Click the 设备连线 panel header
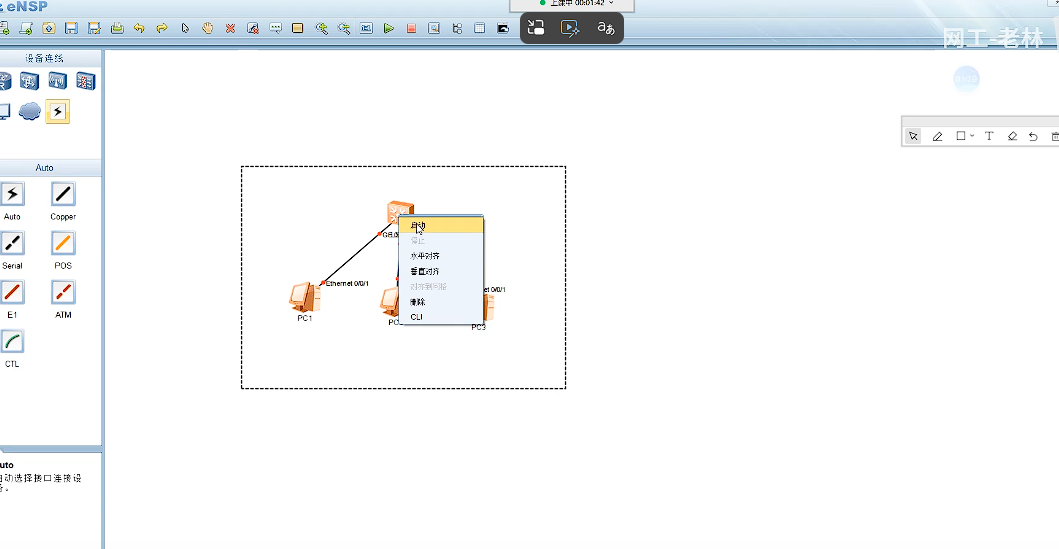 45,59
